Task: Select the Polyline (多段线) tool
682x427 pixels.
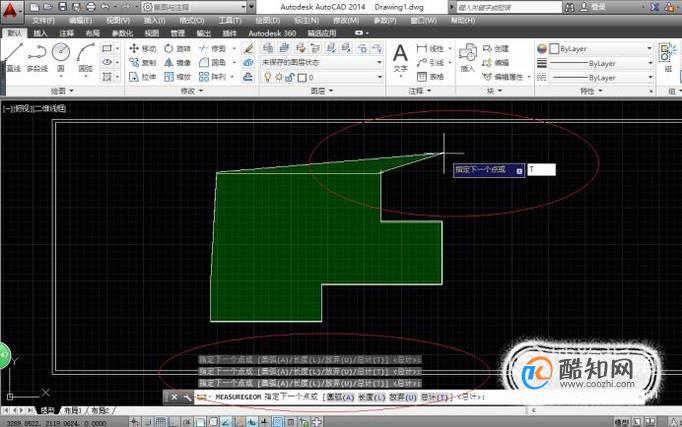Action: tap(37, 57)
